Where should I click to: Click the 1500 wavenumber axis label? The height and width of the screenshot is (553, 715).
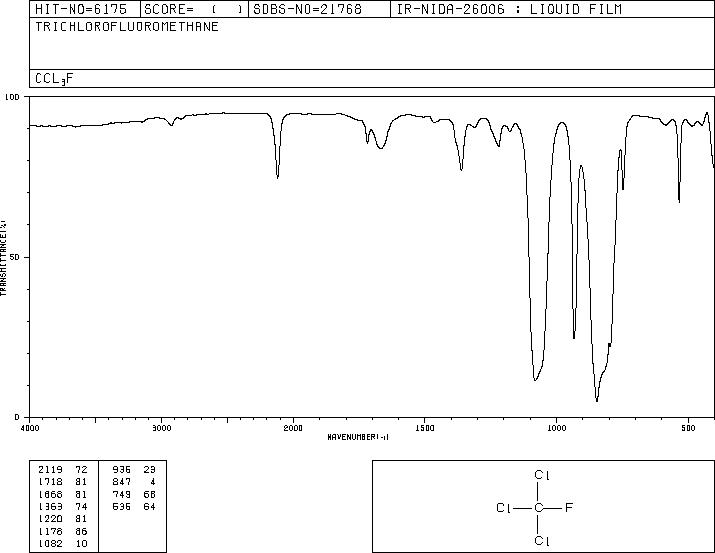coord(425,428)
